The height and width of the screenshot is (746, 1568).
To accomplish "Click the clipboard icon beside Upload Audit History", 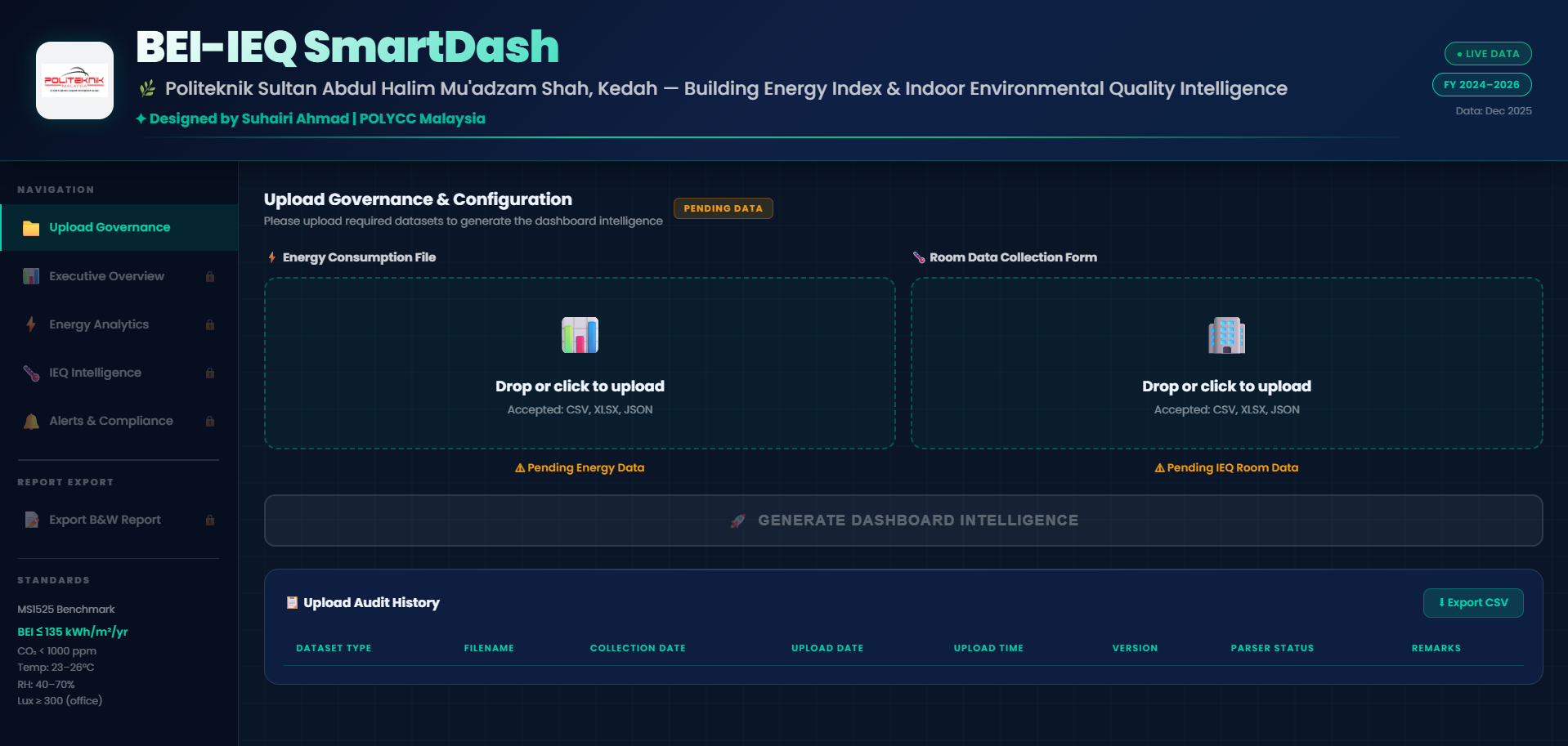I will pyautogui.click(x=292, y=602).
